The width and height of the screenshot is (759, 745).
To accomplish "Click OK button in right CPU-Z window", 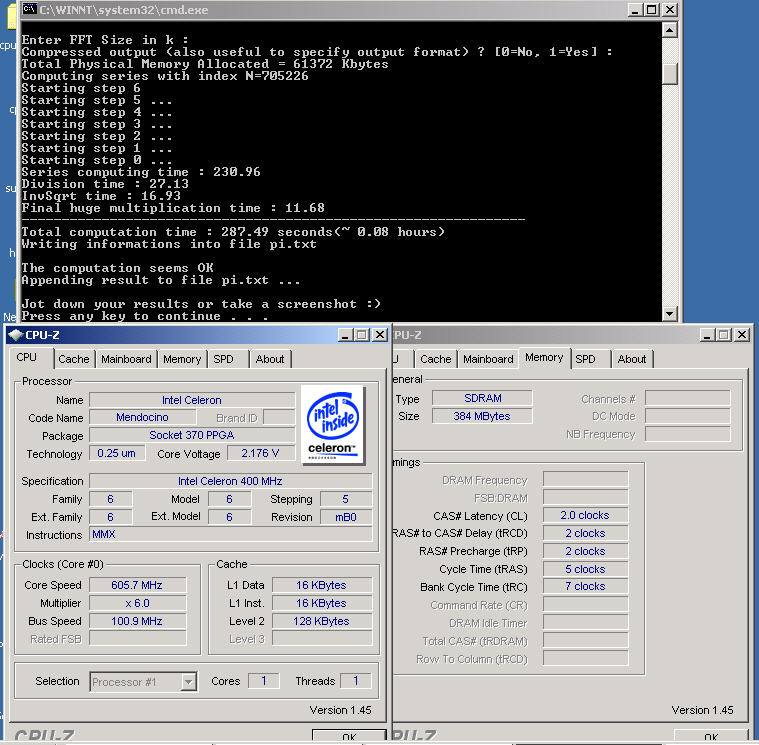I will tap(711, 737).
